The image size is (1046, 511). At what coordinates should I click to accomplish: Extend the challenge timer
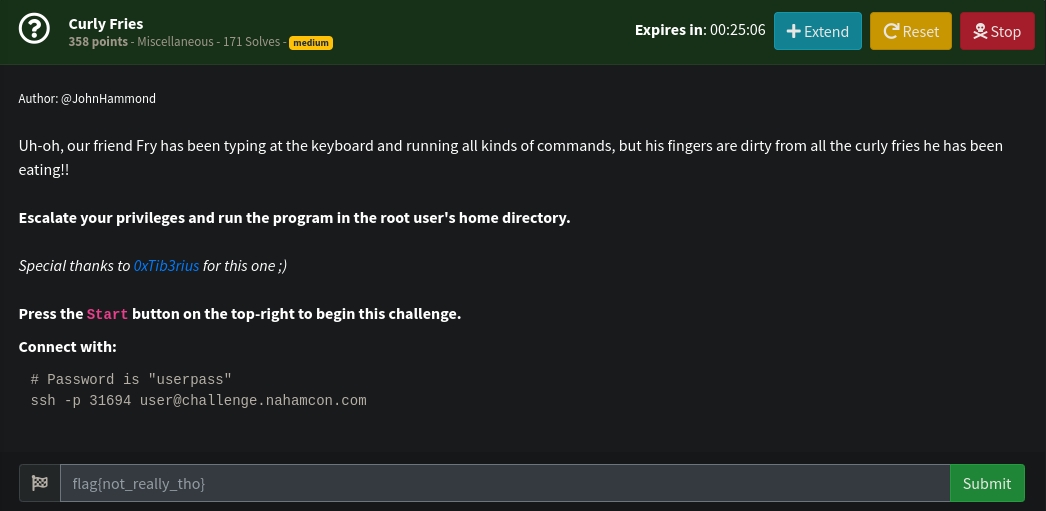pos(817,31)
